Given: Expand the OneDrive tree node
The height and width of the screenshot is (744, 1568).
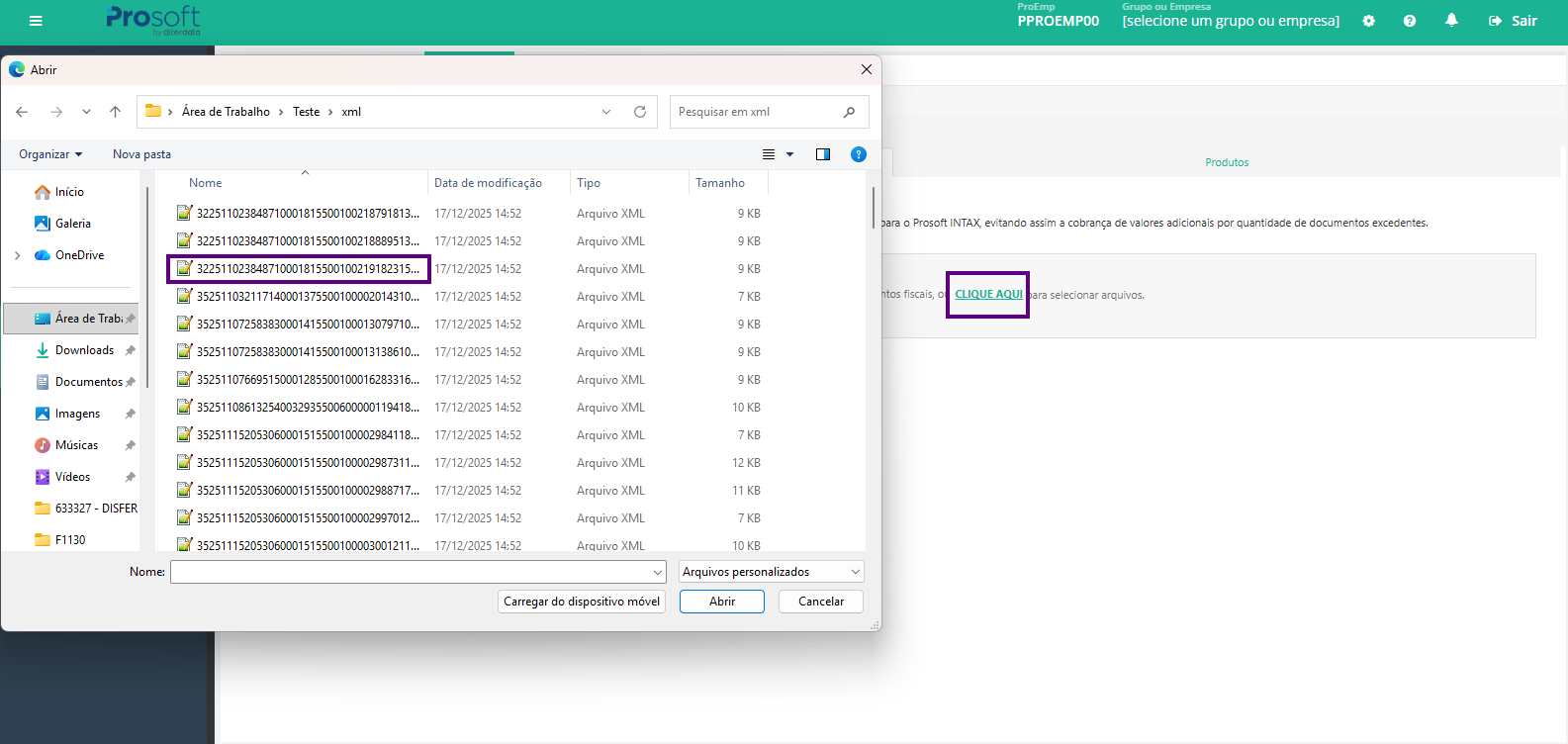Looking at the screenshot, I should [x=18, y=255].
